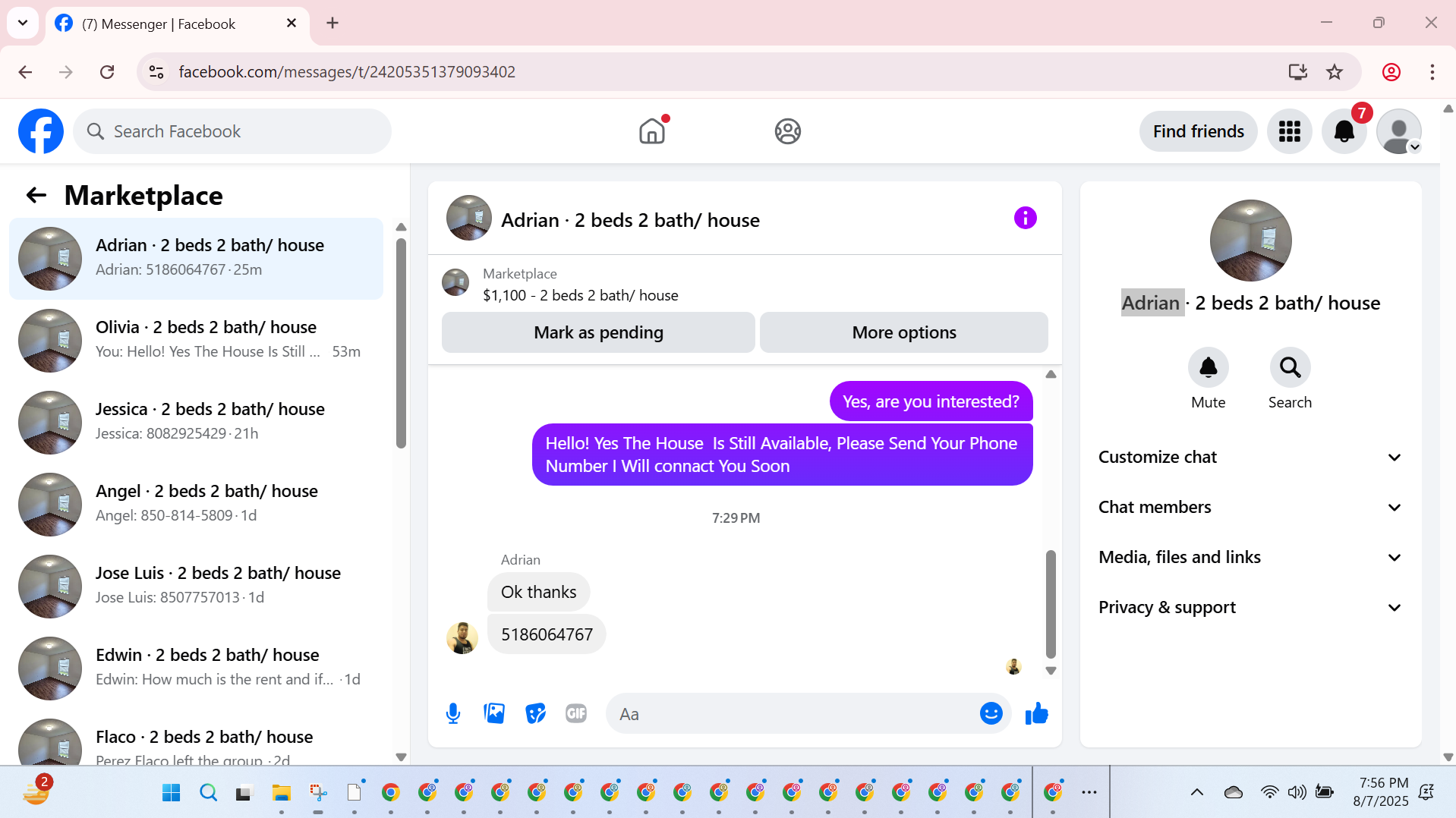The image size is (1456, 818).
Task: Open Chrome profile icon
Action: point(1391,72)
